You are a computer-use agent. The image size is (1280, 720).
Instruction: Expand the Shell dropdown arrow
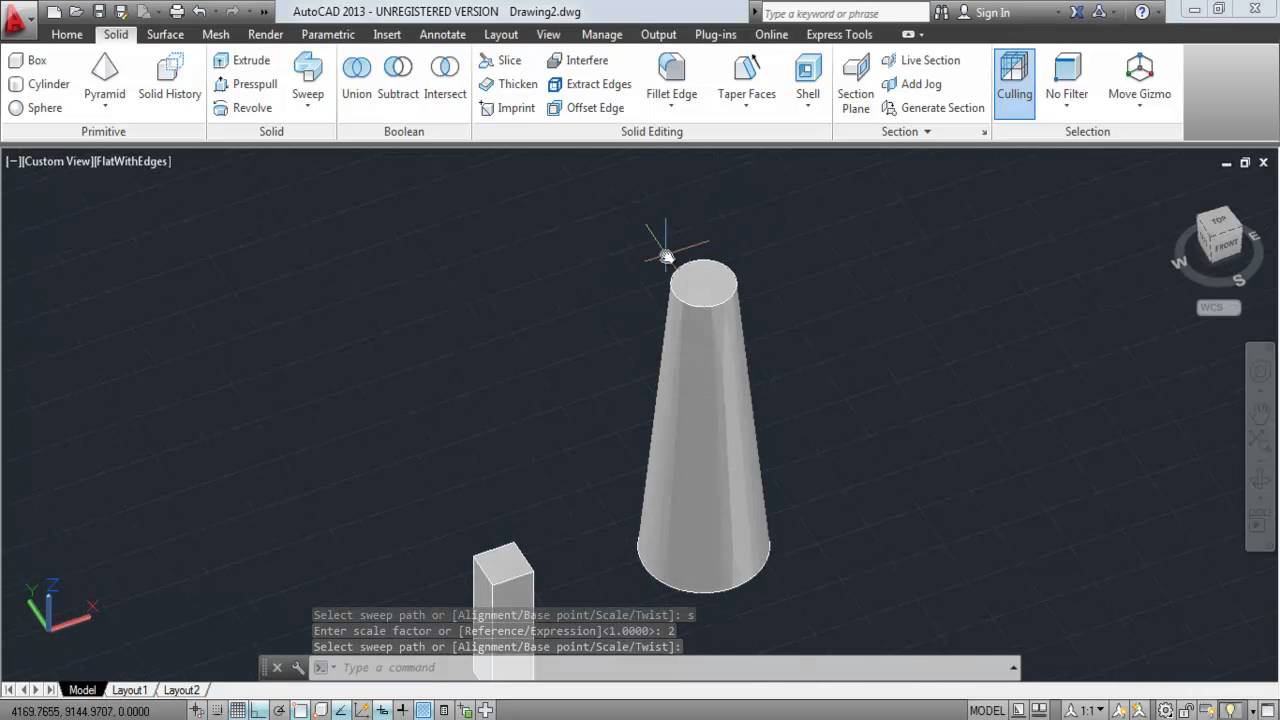[x=808, y=106]
